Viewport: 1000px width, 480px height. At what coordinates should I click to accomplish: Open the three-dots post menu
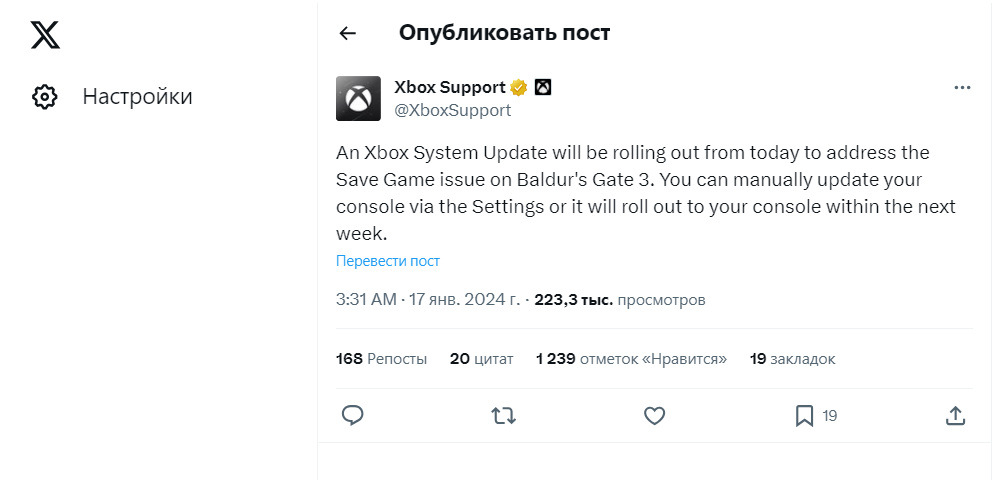click(962, 88)
